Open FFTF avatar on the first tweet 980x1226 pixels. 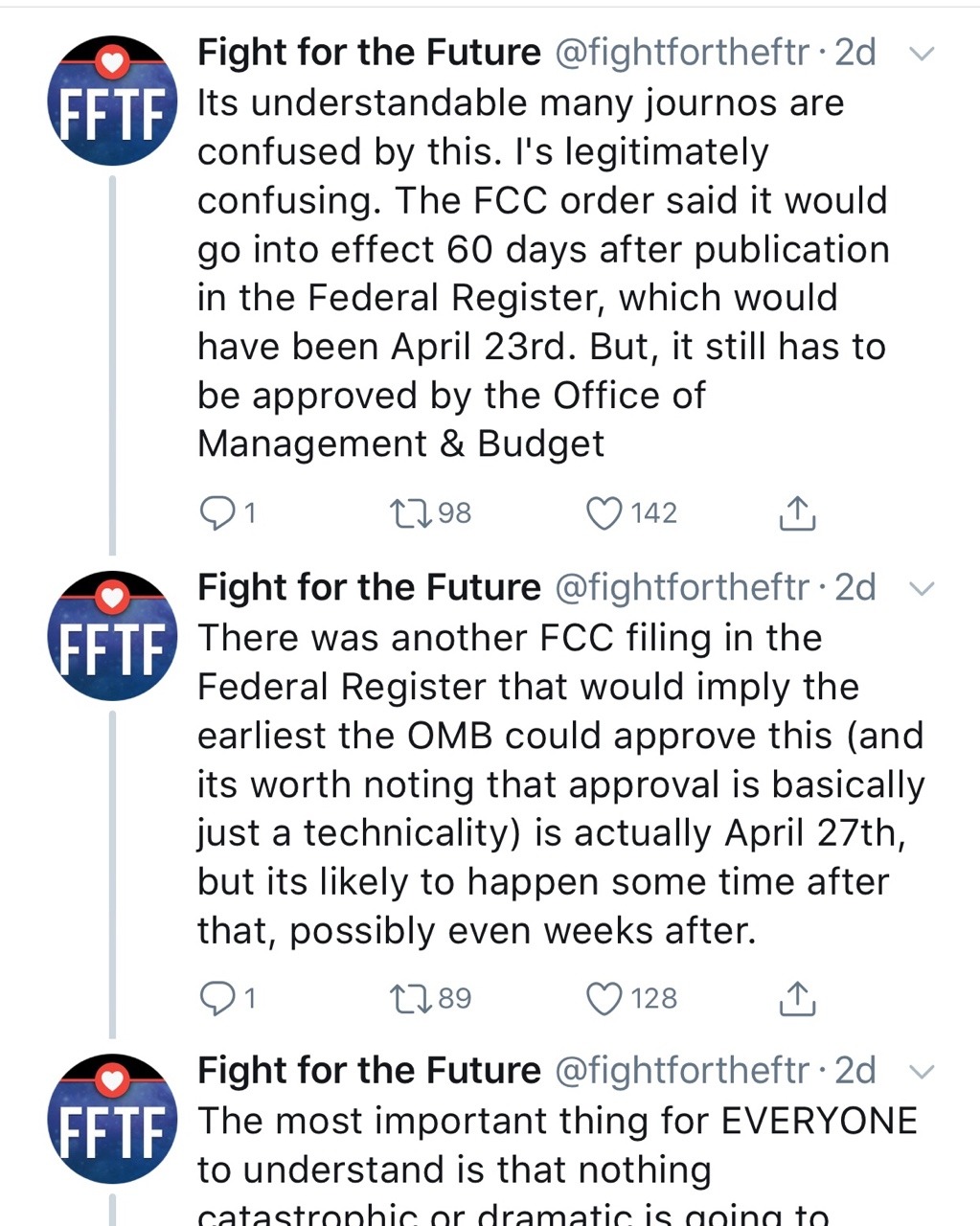tap(112, 101)
